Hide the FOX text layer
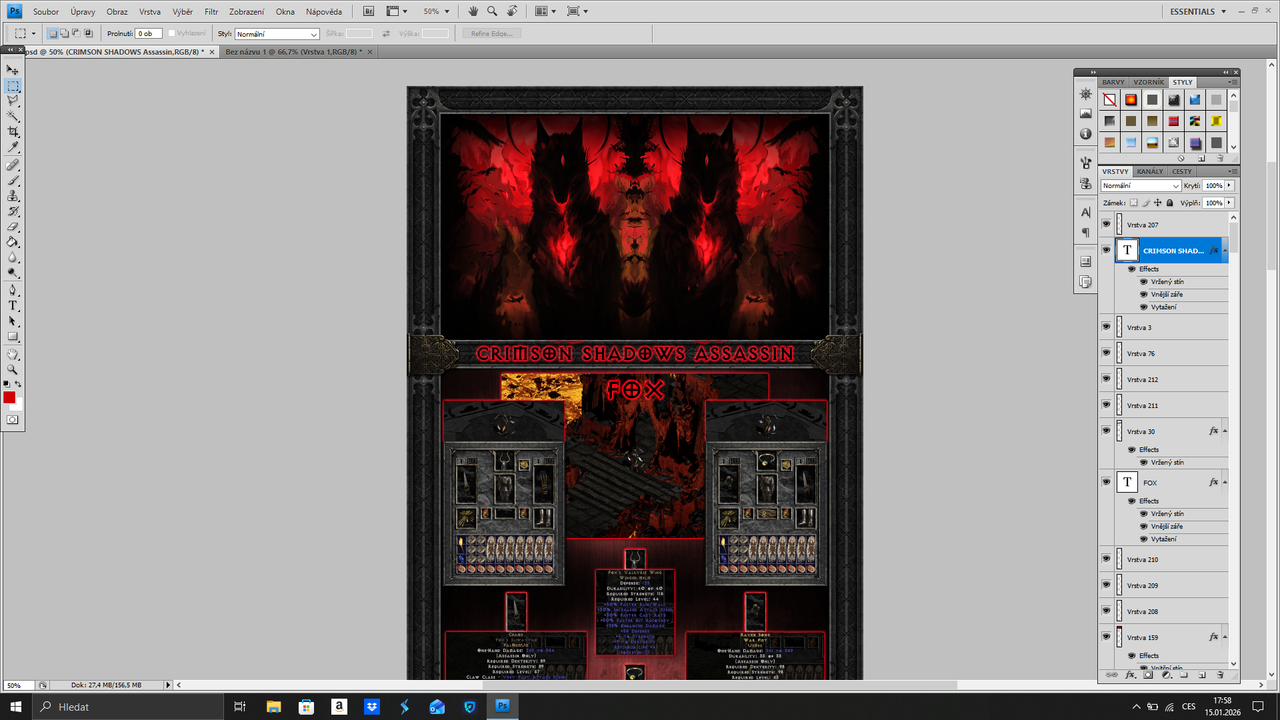The image size is (1280, 720). (1106, 482)
